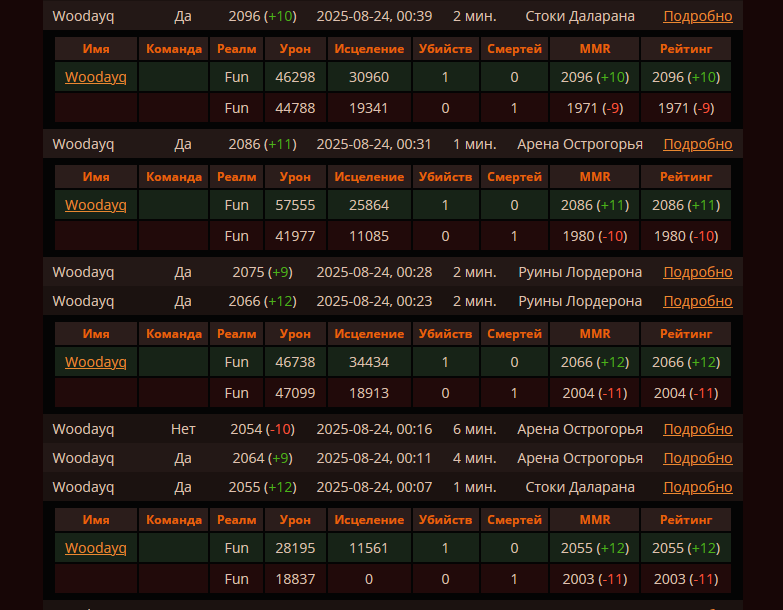Click healing value 11085

(369, 236)
